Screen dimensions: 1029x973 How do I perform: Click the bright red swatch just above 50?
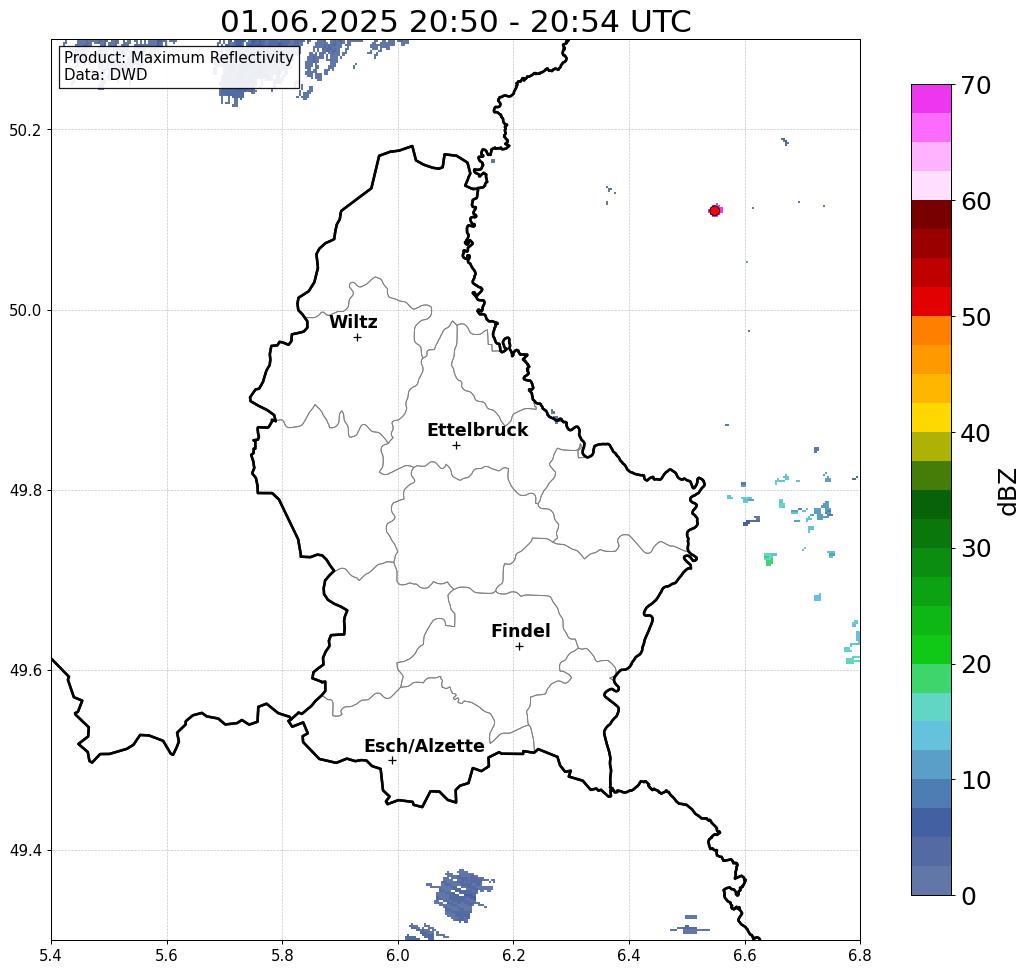click(931, 301)
